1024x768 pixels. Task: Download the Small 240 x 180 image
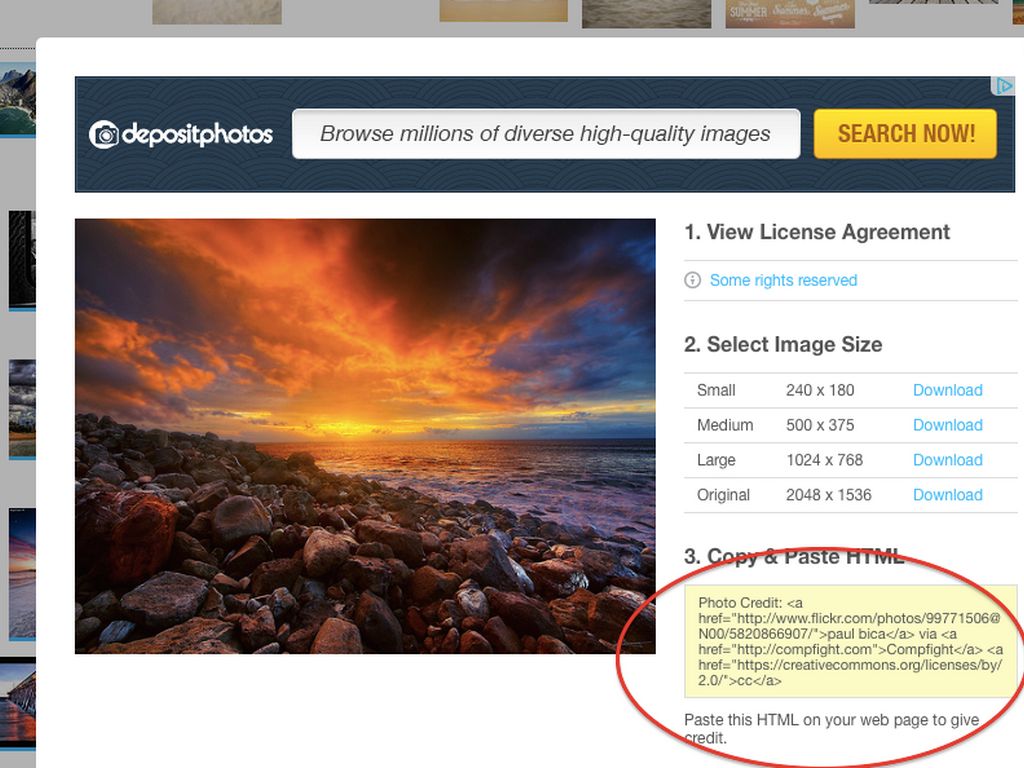[947, 390]
